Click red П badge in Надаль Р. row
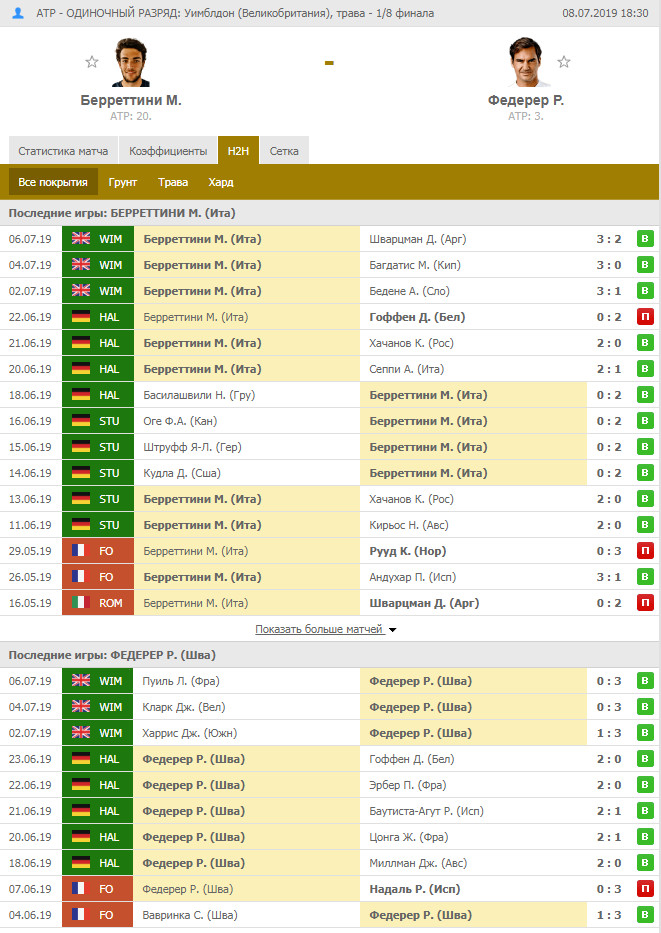This screenshot has width=661, height=933. 645,888
